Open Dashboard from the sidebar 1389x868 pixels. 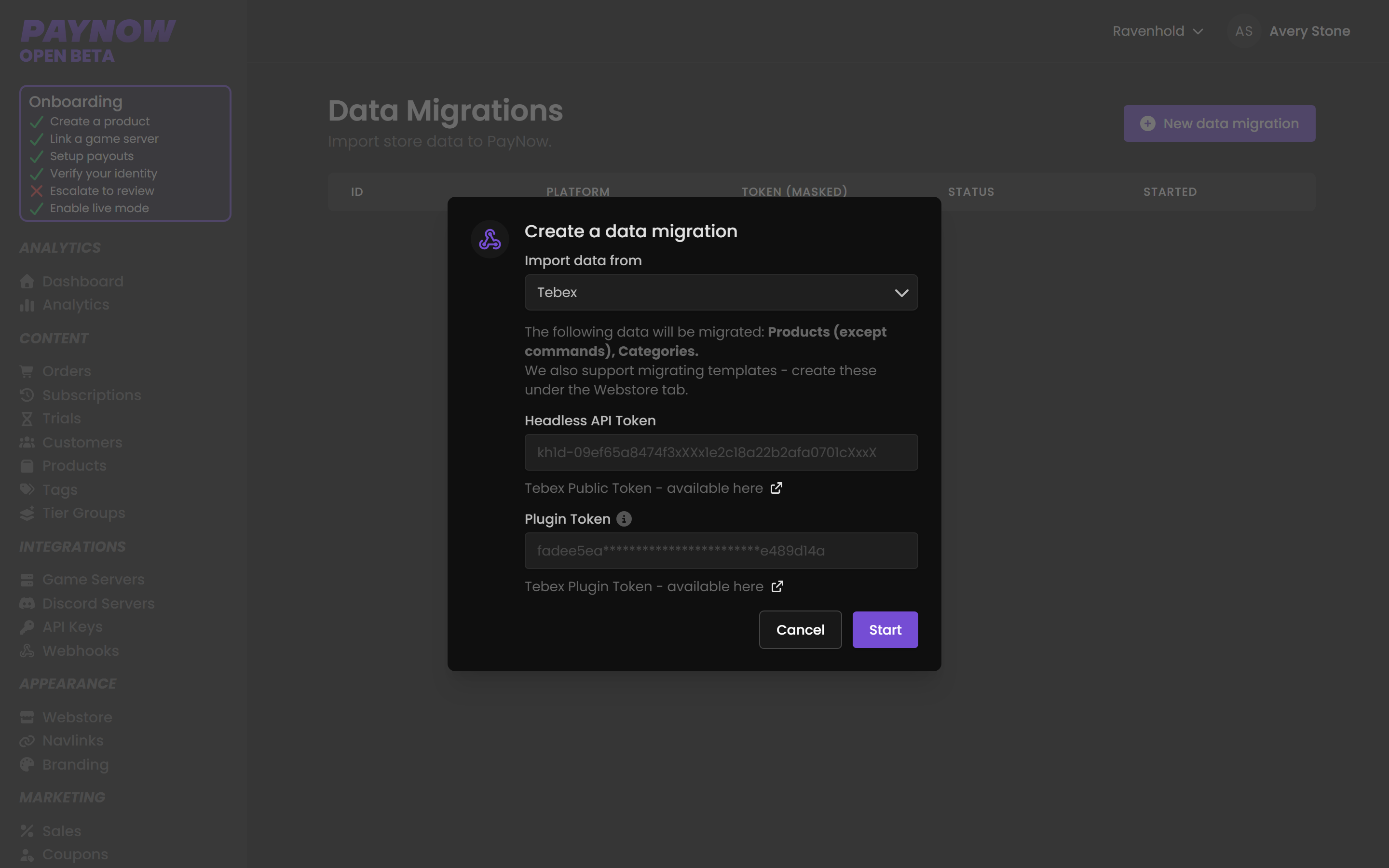coord(82,281)
